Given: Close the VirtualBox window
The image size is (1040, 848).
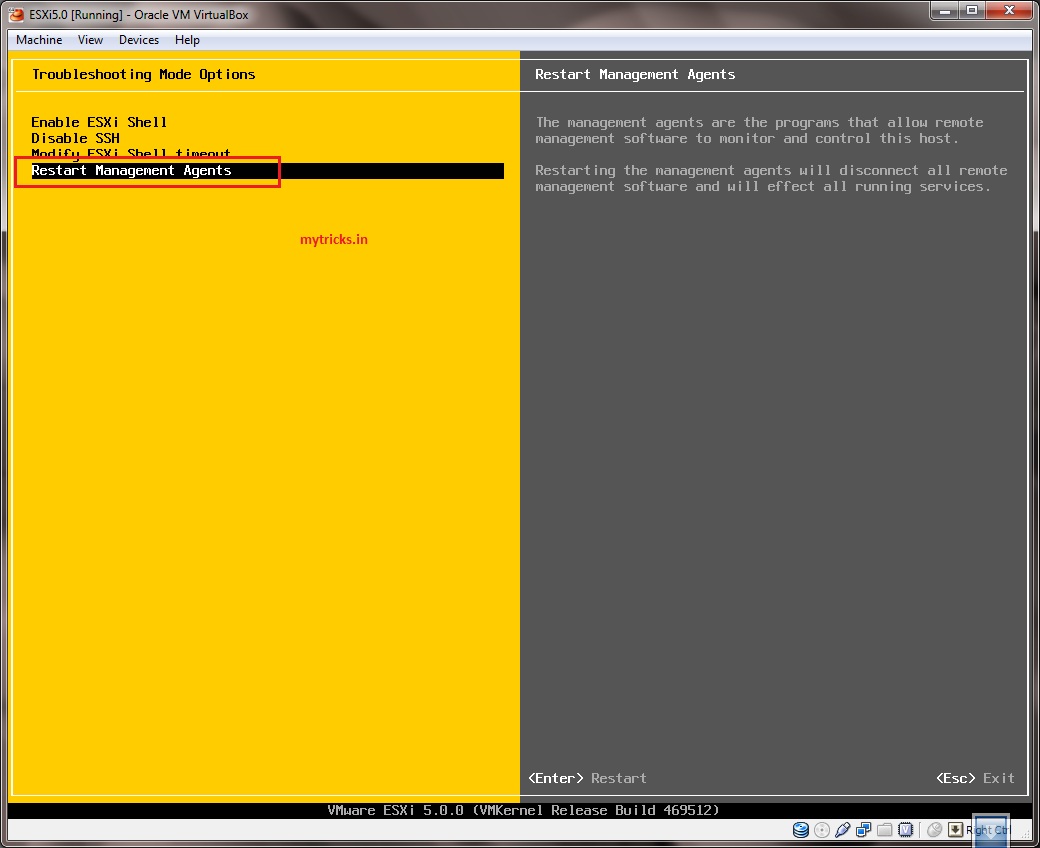Looking at the screenshot, I should (1009, 11).
